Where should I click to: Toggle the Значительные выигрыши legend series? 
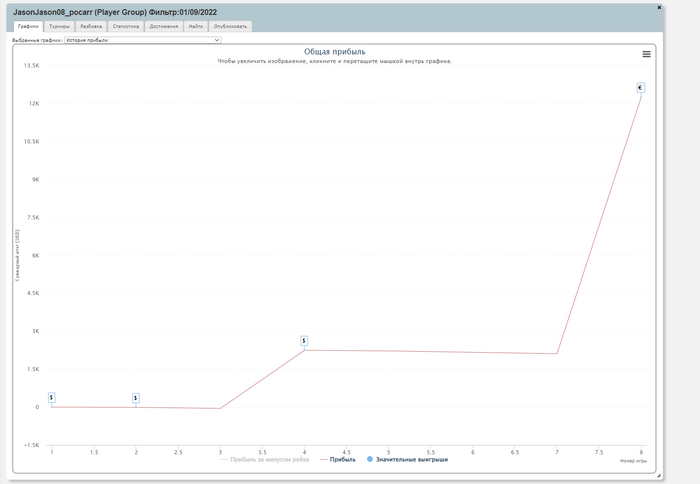[x=407, y=459]
